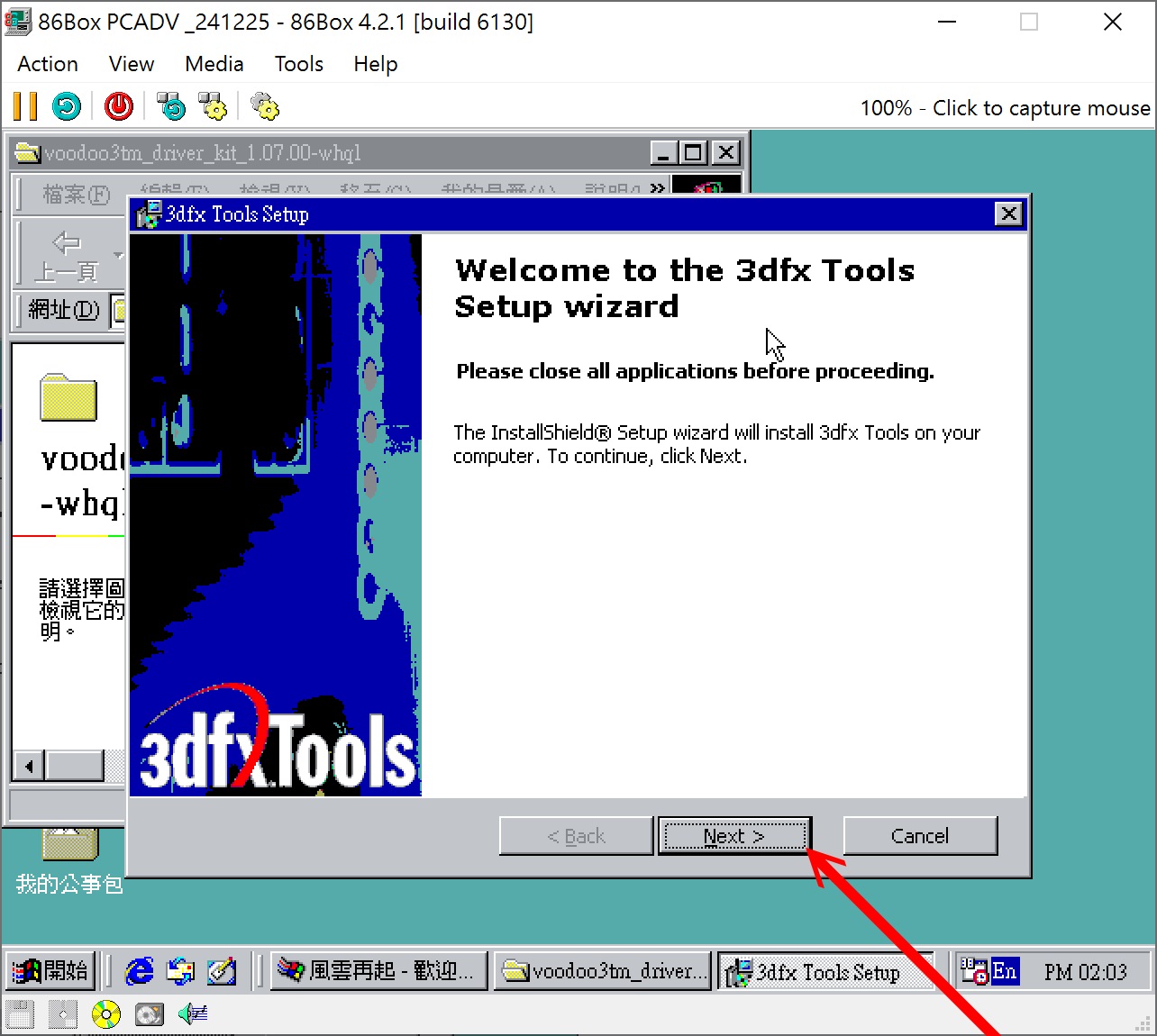The width and height of the screenshot is (1157, 1036).
Task: Expand hidden menus via the » chevron
Action: pyautogui.click(x=658, y=187)
